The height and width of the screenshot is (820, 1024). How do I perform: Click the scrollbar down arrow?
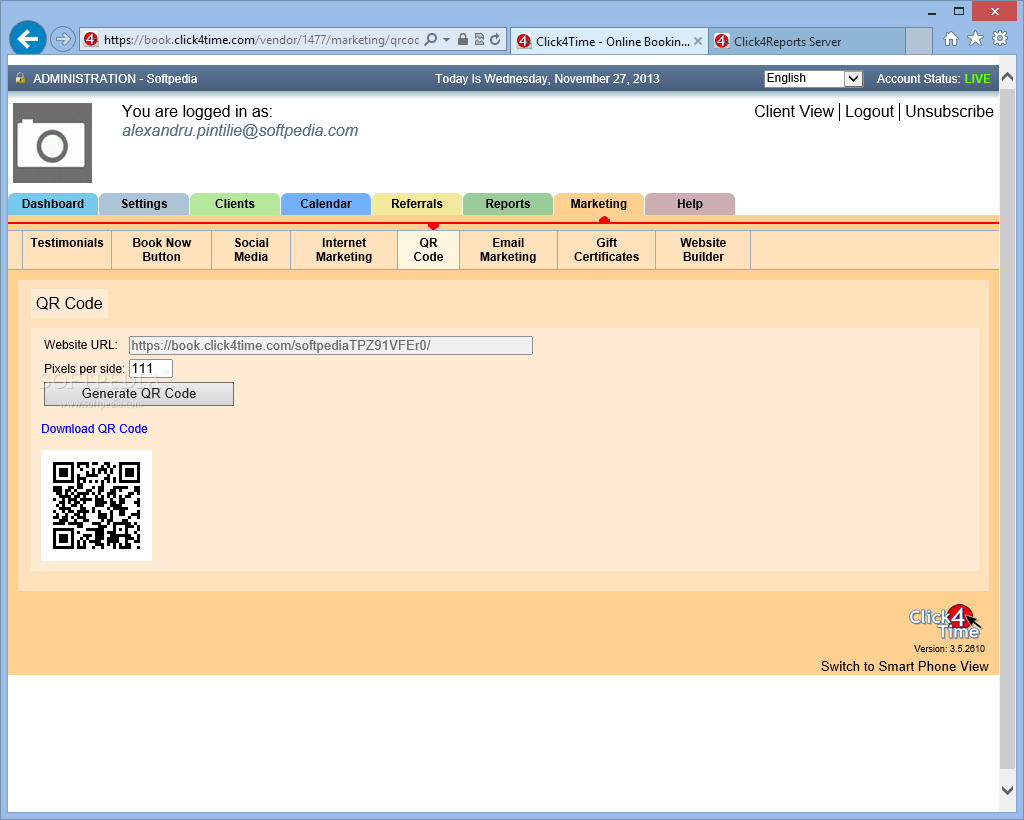pos(1008,790)
